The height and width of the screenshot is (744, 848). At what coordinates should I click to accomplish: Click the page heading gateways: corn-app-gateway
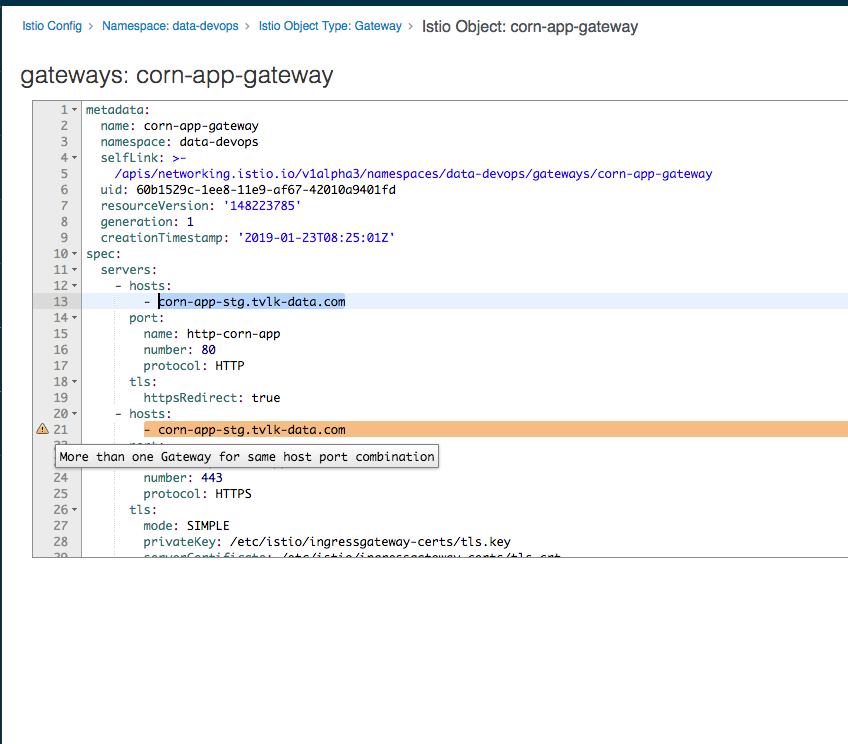pyautogui.click(x=176, y=75)
